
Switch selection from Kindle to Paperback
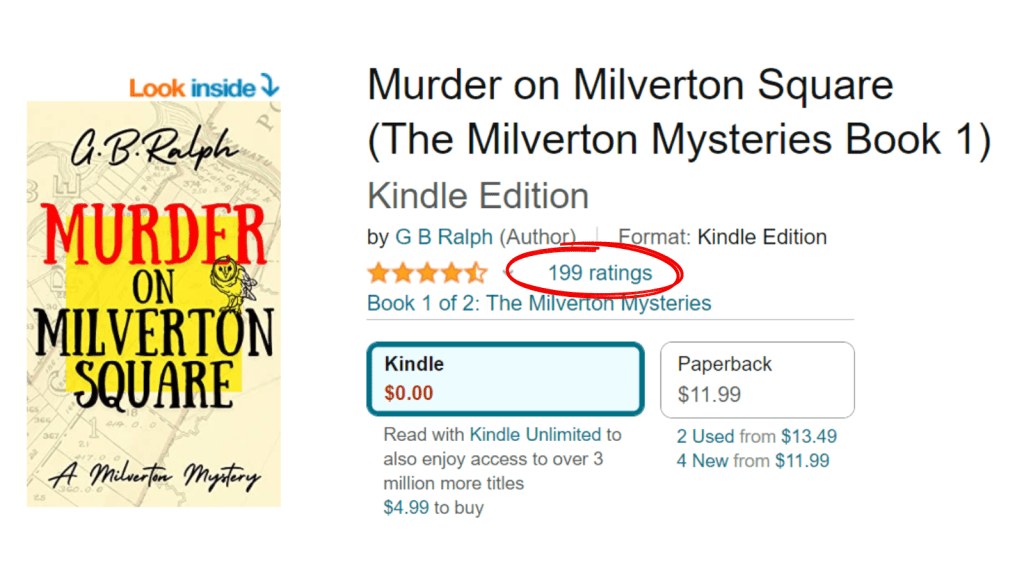click(x=757, y=379)
